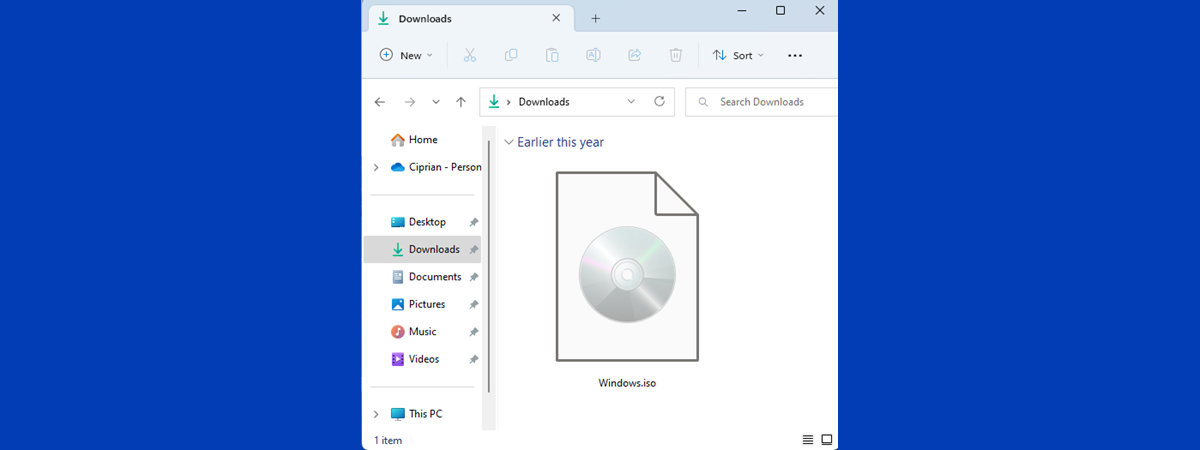Click the Windows.iso file name label

[x=627, y=383]
